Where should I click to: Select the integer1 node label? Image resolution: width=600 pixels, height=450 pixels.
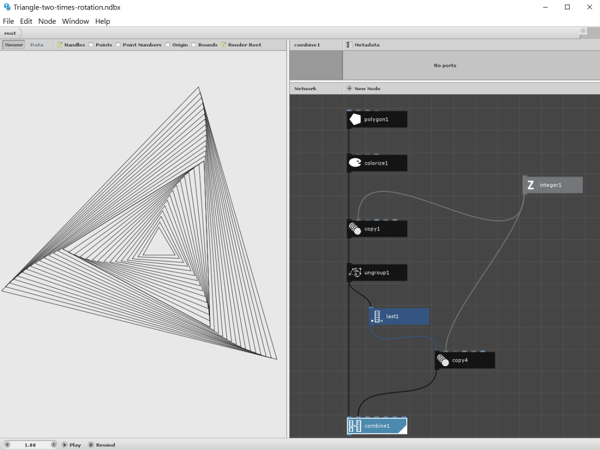point(550,185)
